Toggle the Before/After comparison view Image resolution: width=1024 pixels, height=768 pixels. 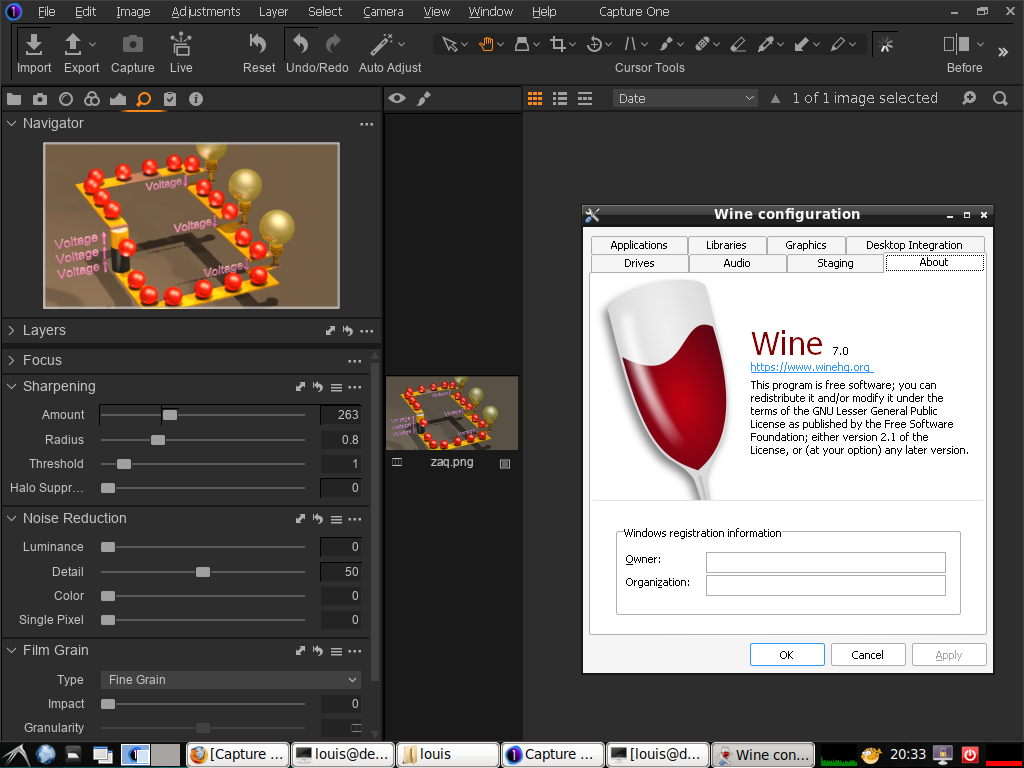957,44
